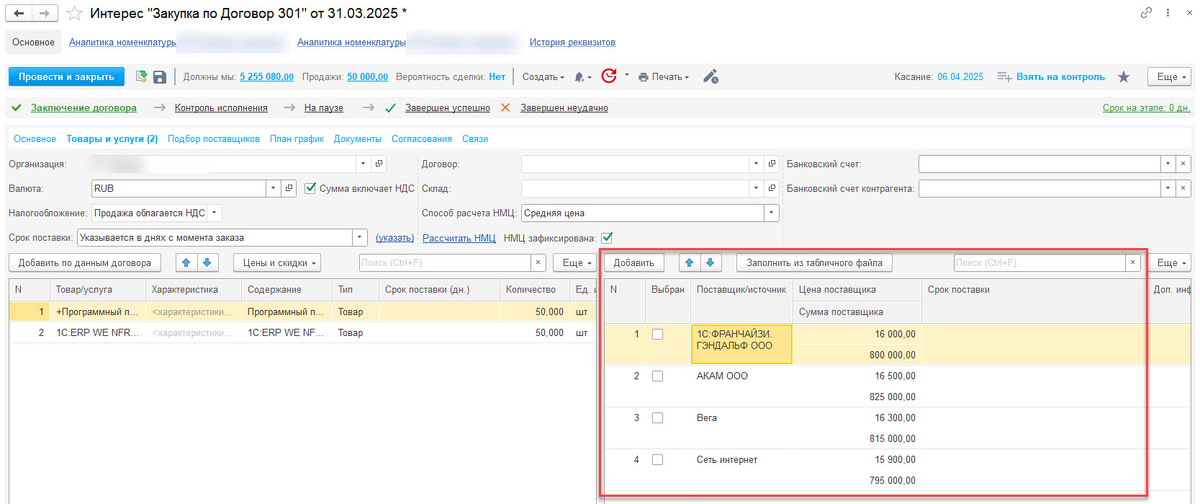Image resolution: width=1200 pixels, height=504 pixels.
Task: Click the goods table search field
Action: pos(445,262)
